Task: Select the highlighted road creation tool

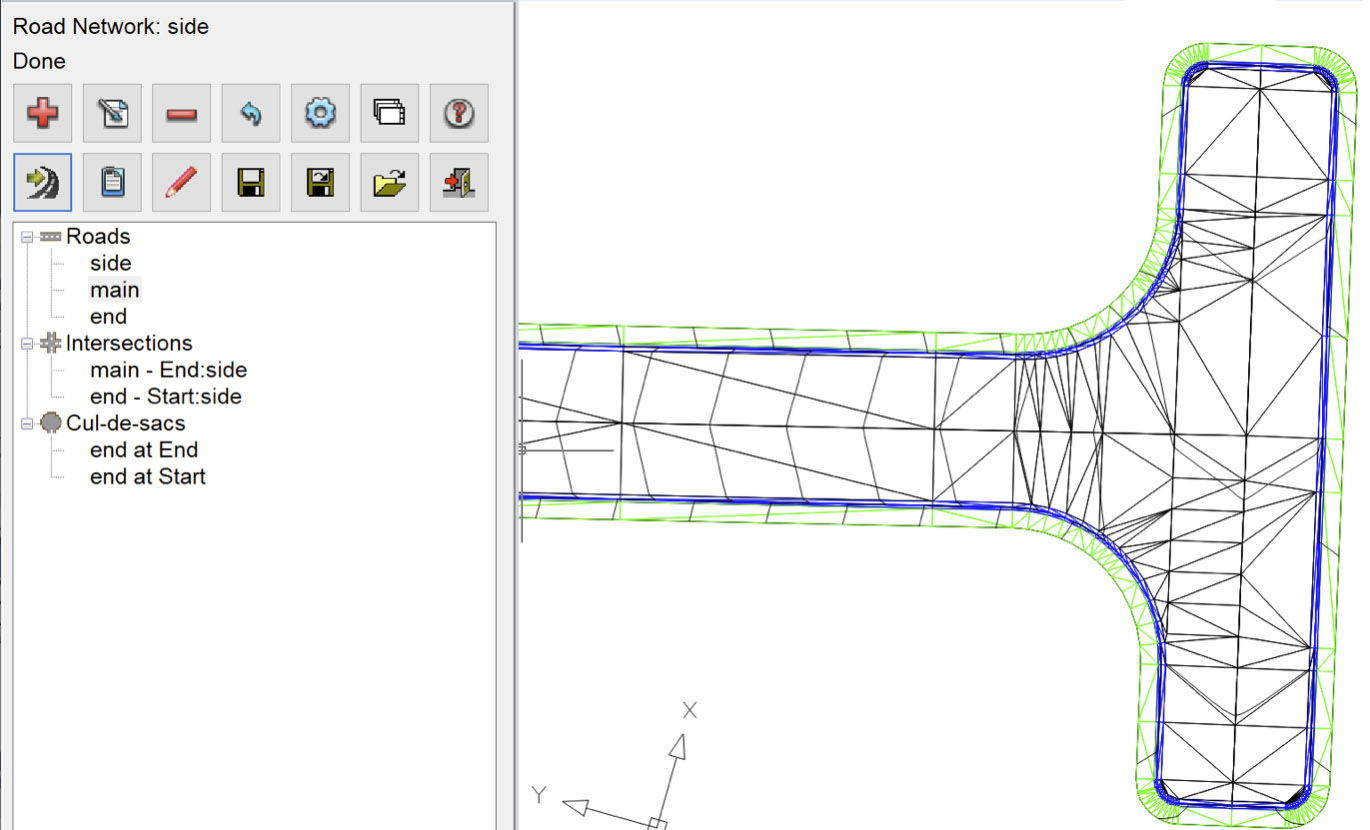Action: [x=42, y=181]
